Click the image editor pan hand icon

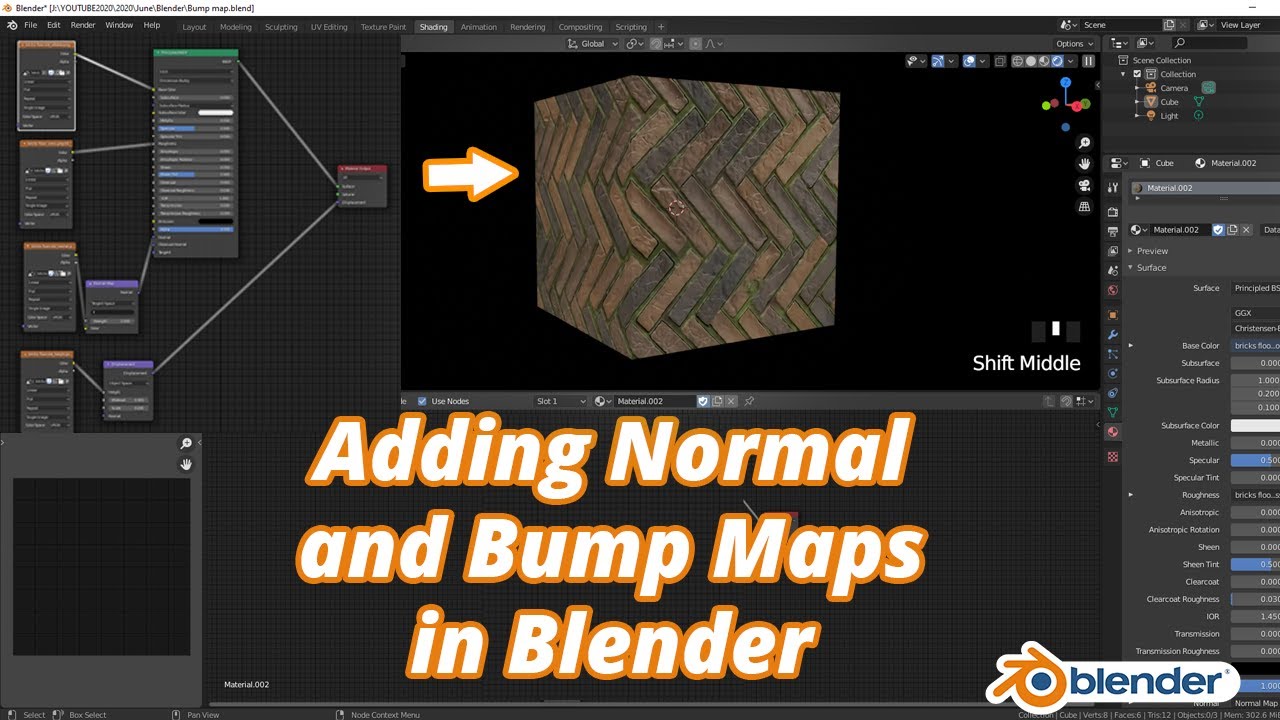(186, 464)
